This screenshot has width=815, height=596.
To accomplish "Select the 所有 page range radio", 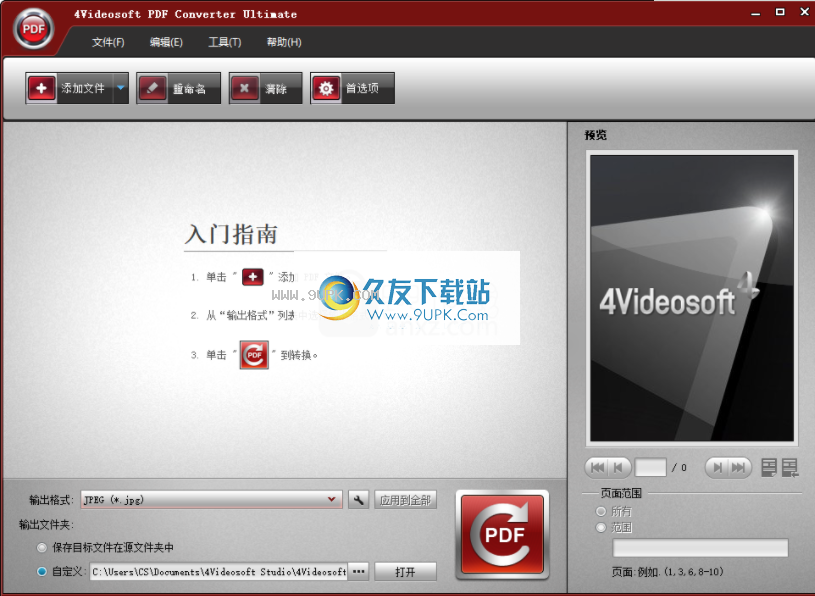I will [601, 511].
